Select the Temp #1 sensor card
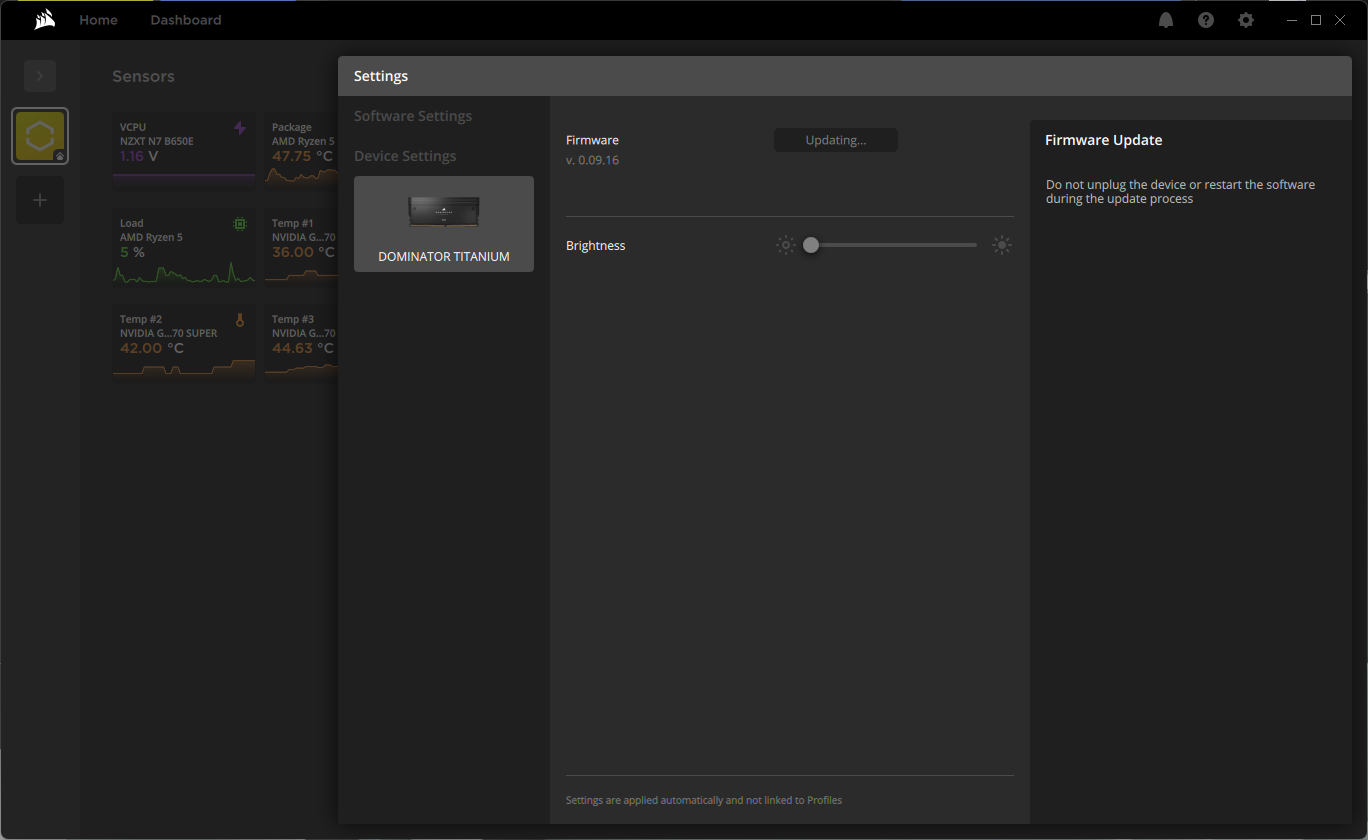 301,246
